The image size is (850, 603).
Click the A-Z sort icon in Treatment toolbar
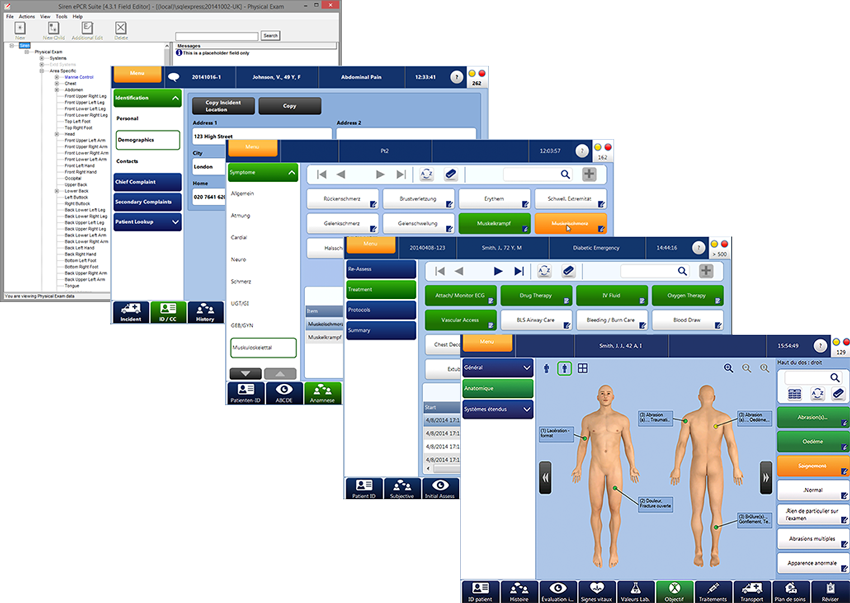point(544,271)
